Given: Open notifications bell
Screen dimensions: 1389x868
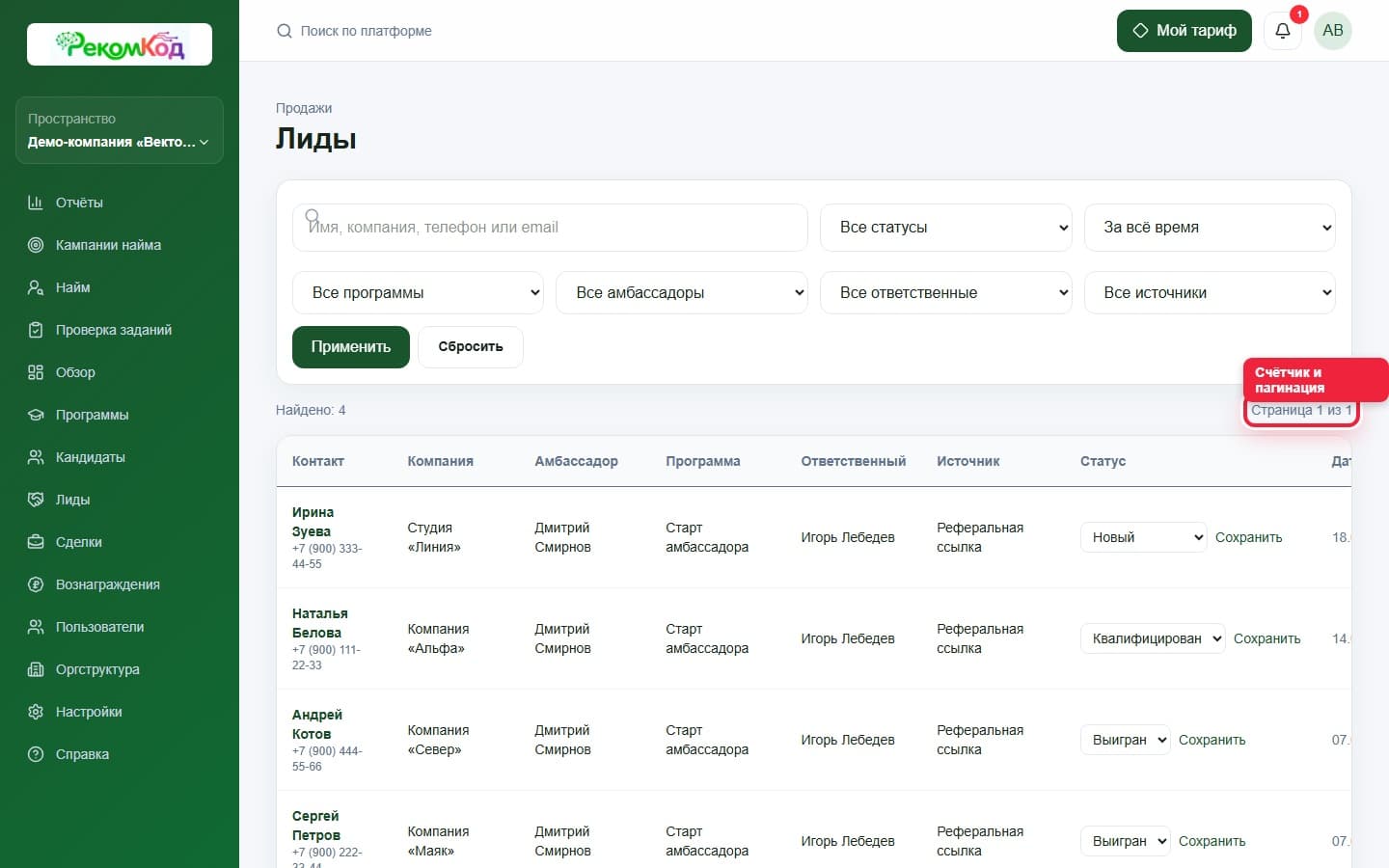Looking at the screenshot, I should tap(1283, 31).
